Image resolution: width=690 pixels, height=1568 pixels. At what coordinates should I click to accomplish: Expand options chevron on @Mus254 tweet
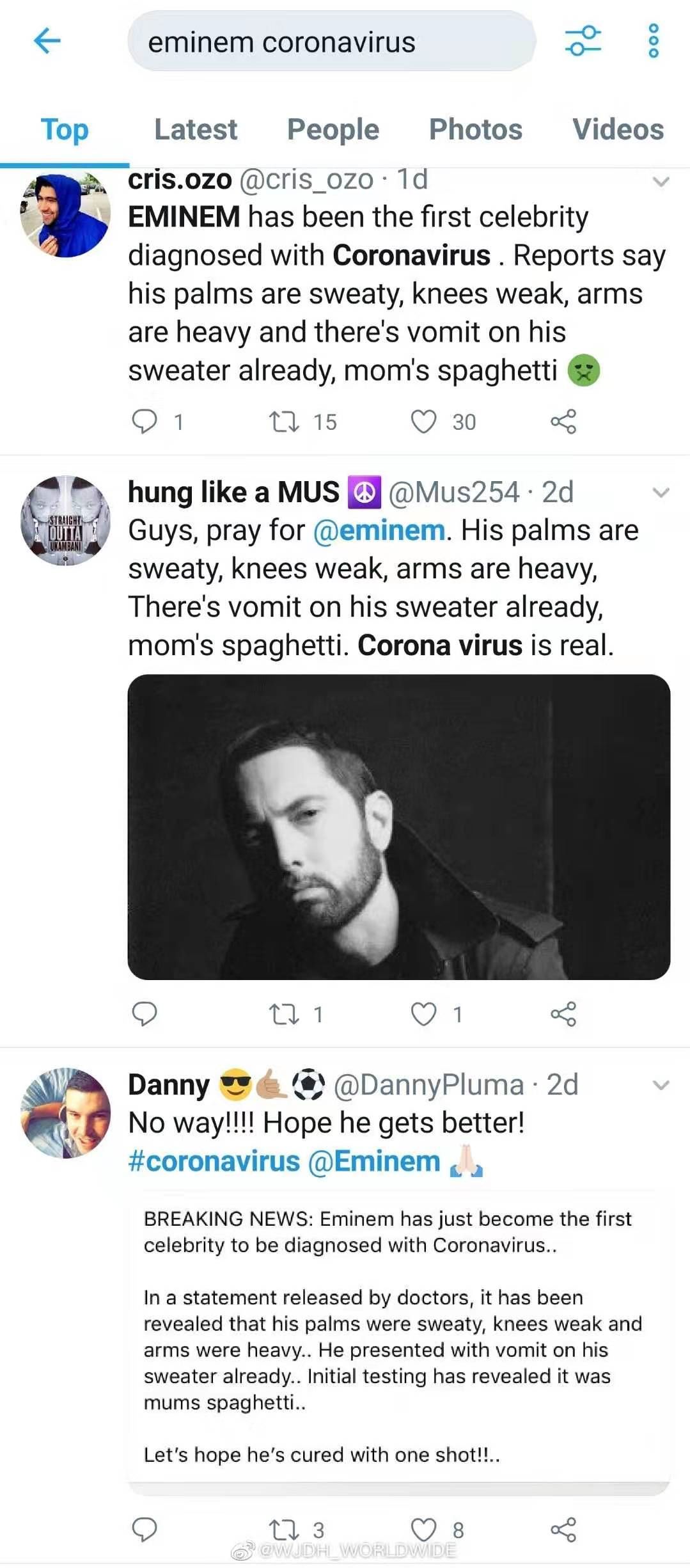click(661, 493)
